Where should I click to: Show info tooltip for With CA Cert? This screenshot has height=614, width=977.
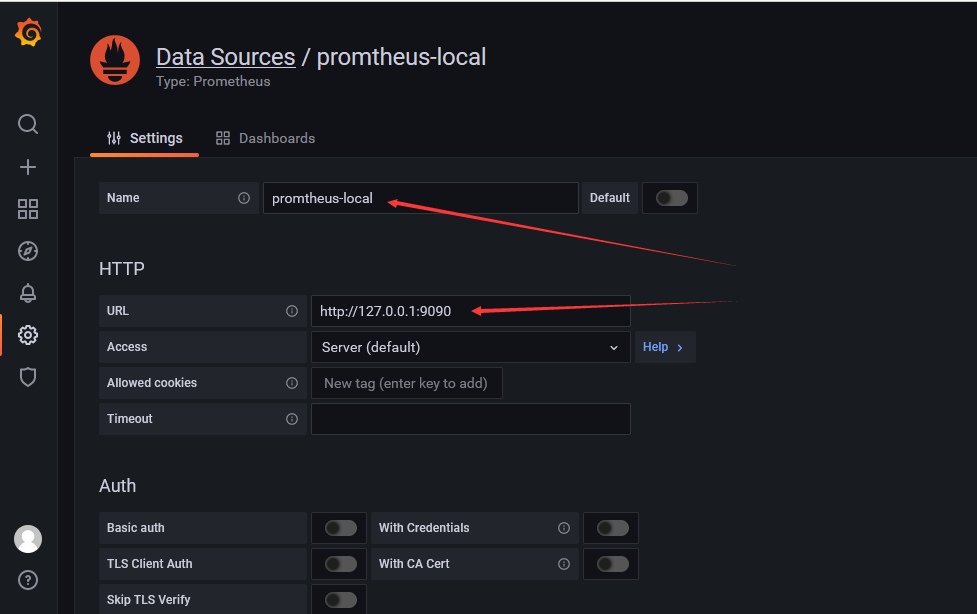point(564,564)
